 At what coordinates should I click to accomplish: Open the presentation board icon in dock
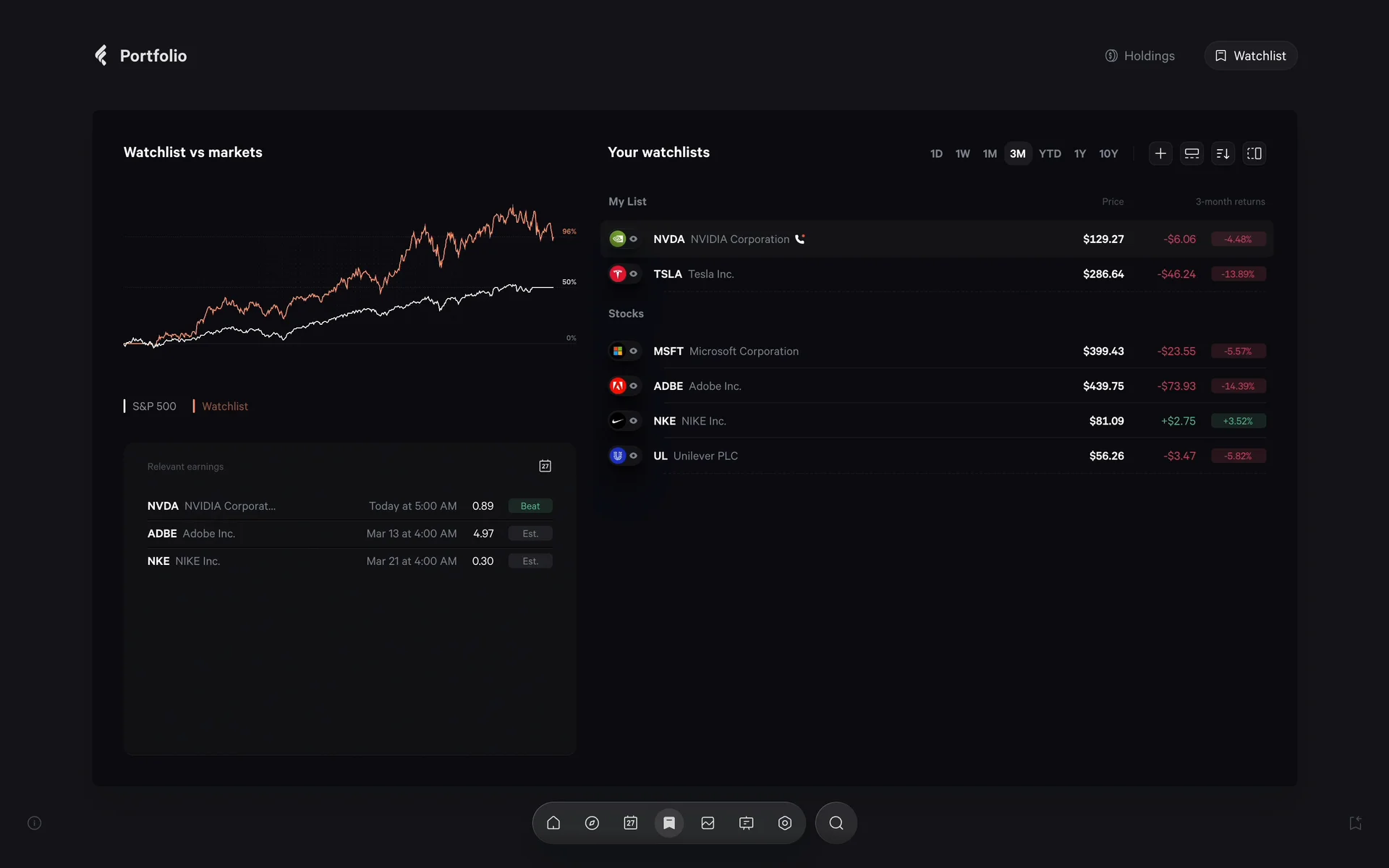746,822
